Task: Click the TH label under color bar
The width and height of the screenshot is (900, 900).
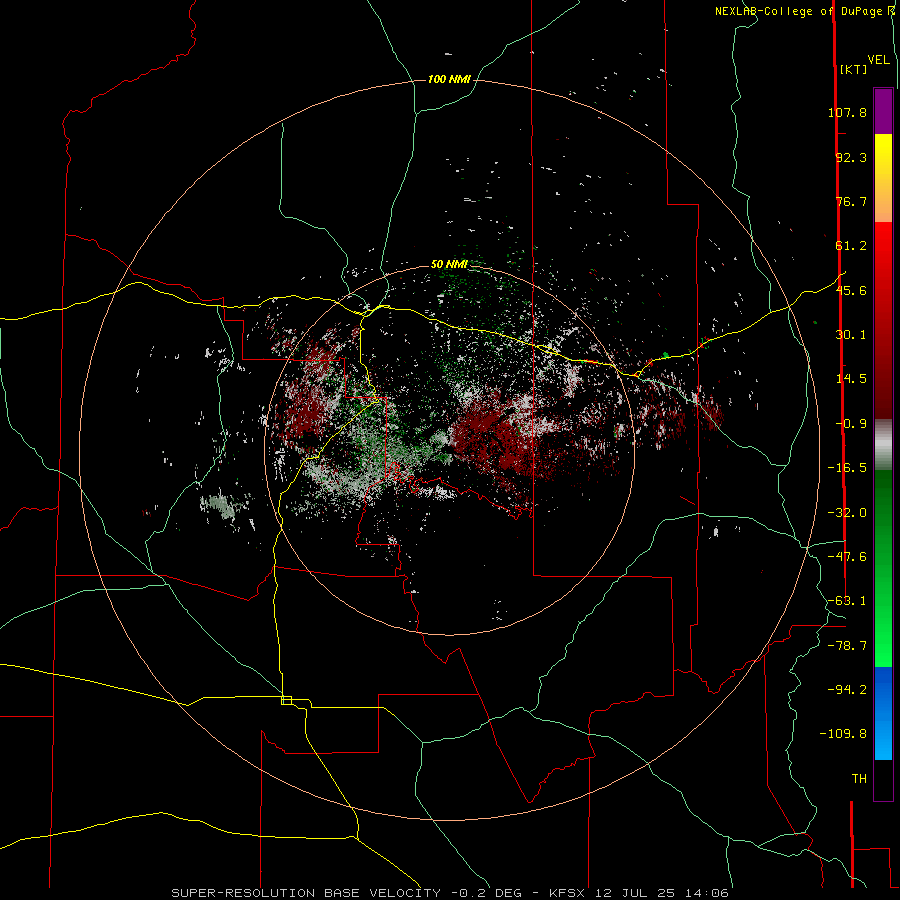Action: click(859, 779)
